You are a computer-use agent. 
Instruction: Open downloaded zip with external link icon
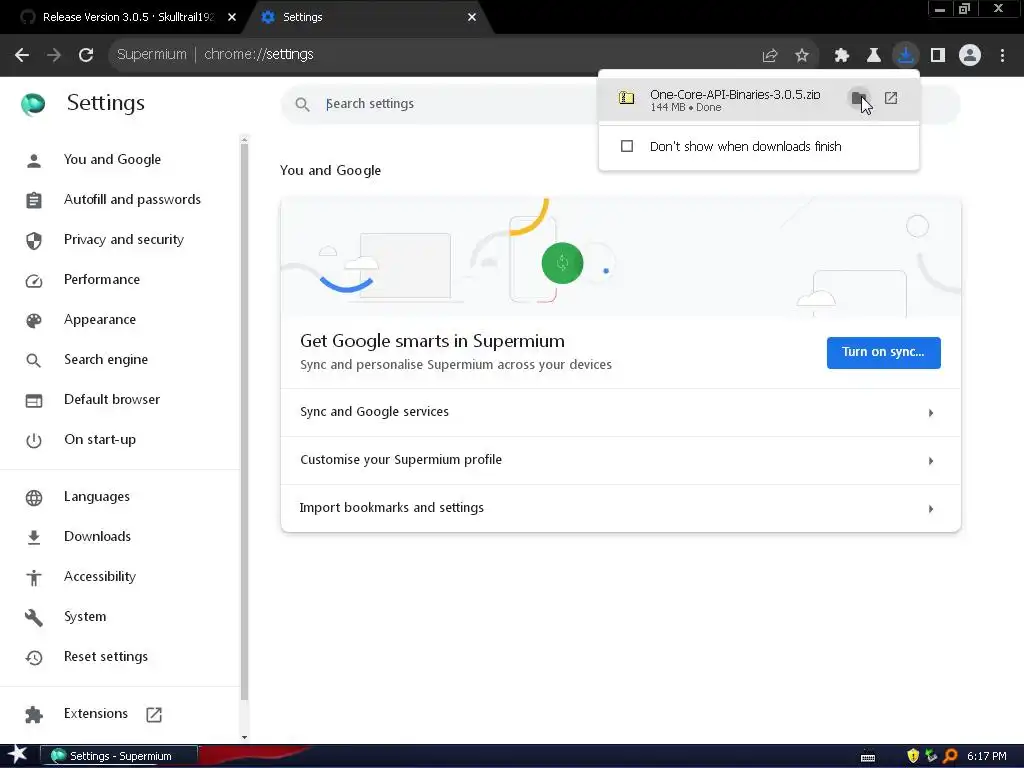click(x=891, y=98)
